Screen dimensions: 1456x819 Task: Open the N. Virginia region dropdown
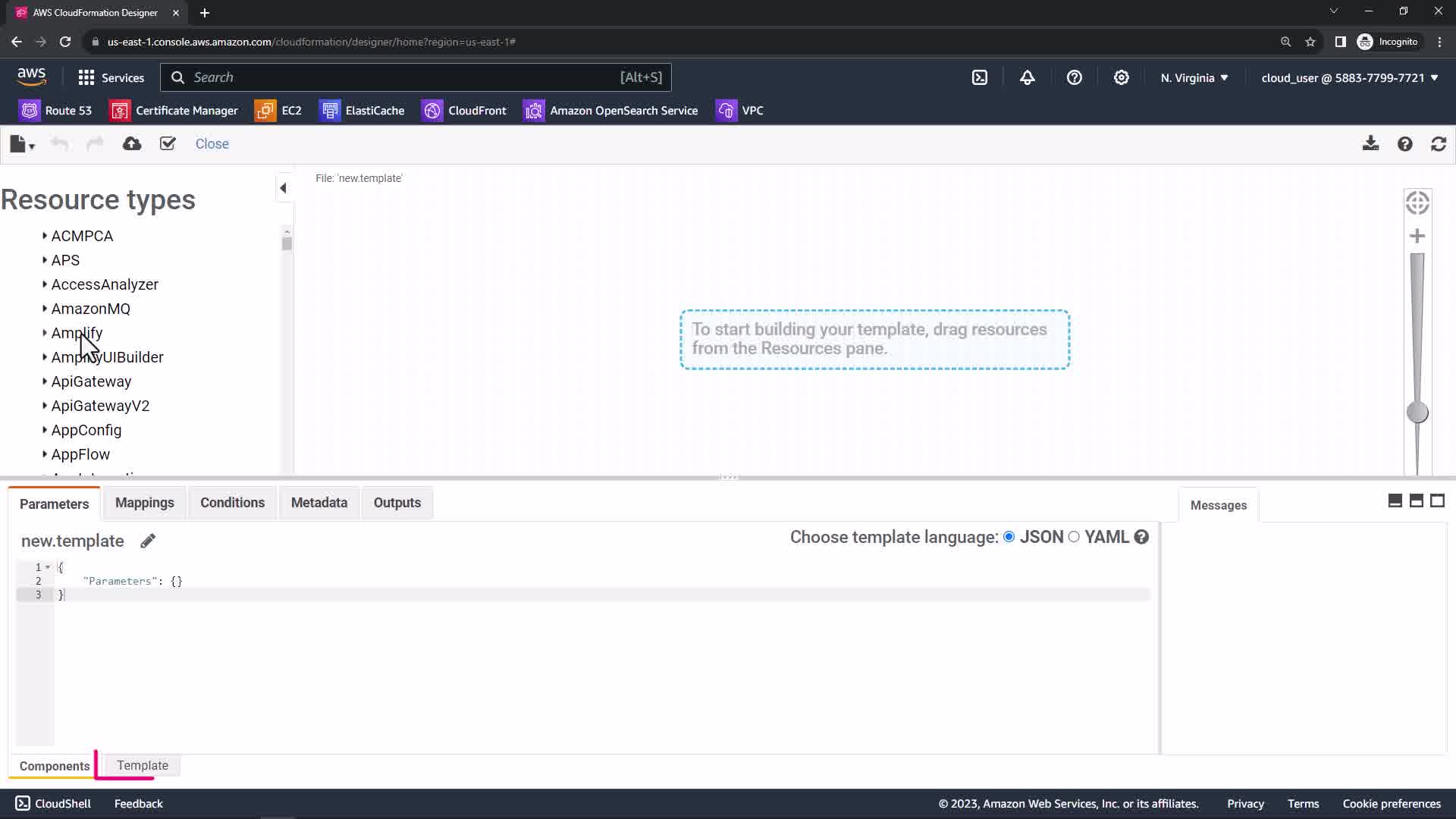[1194, 78]
